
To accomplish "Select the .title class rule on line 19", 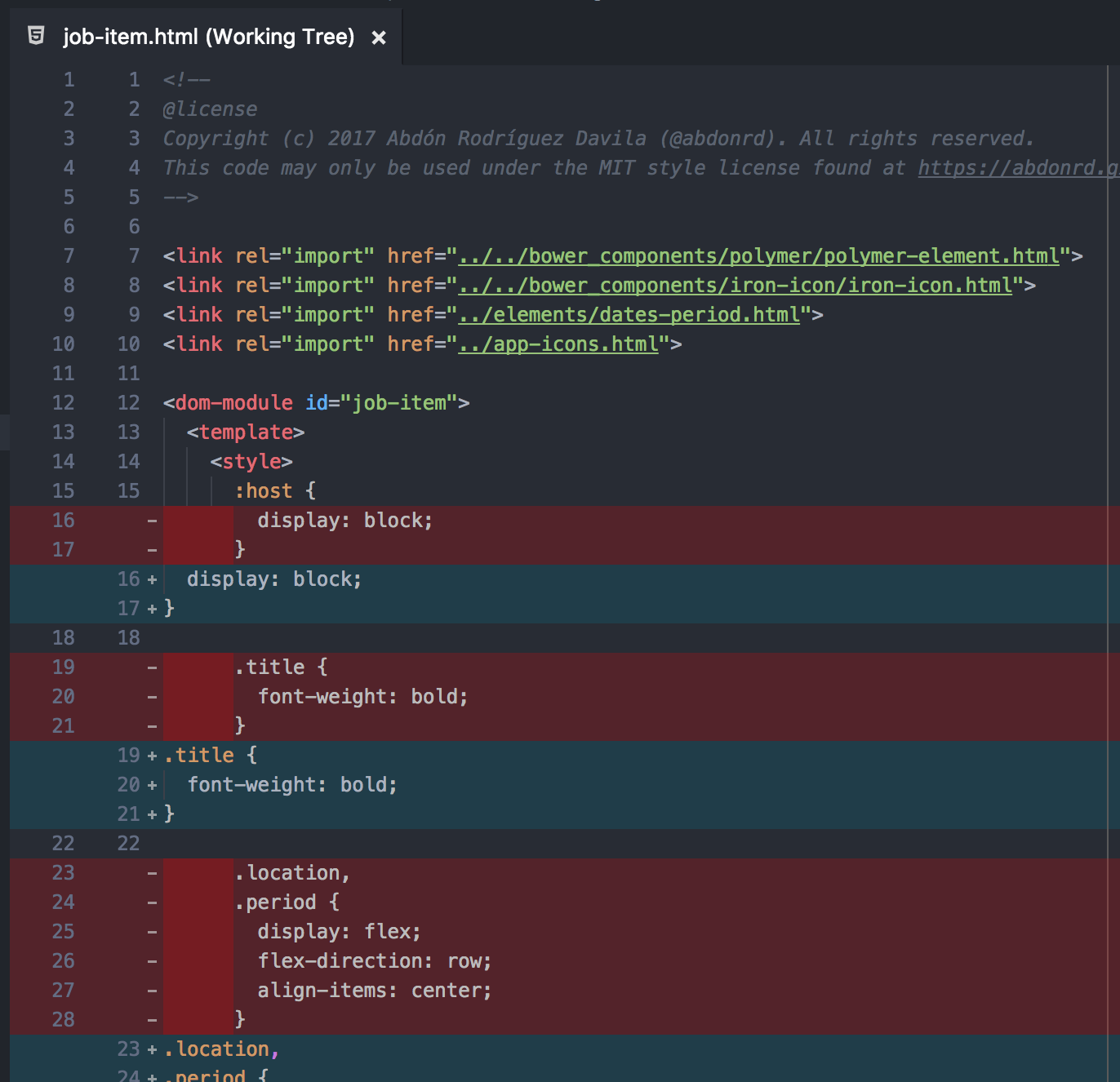I will [198, 755].
